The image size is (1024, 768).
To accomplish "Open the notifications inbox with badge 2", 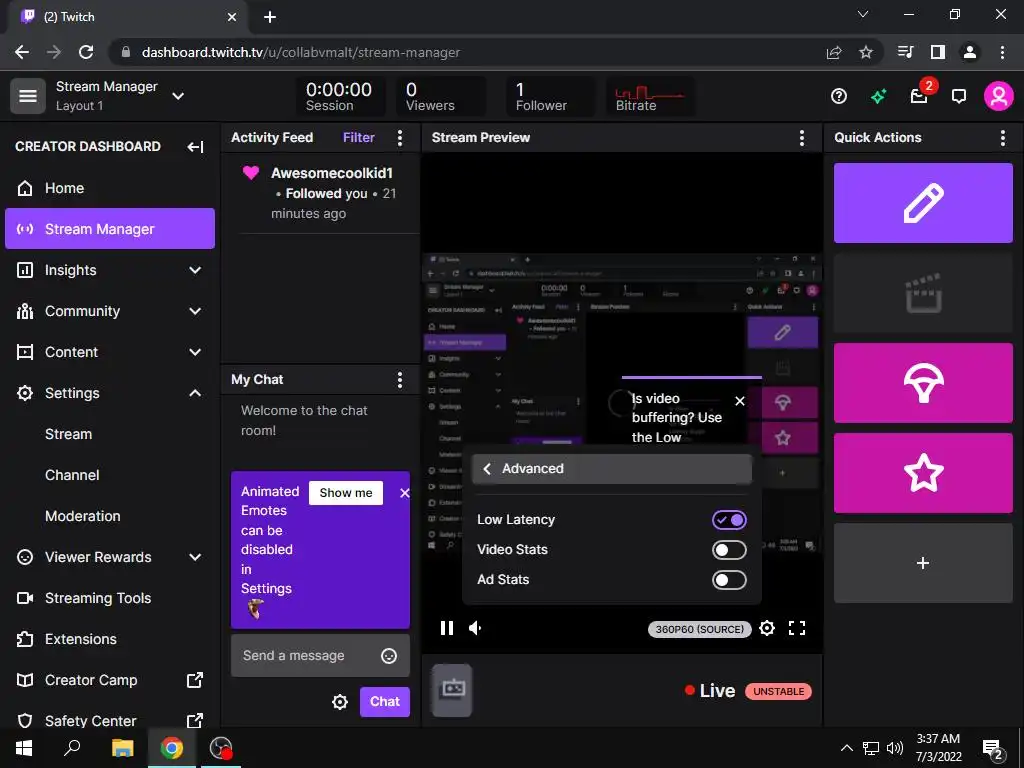I will tap(919, 97).
